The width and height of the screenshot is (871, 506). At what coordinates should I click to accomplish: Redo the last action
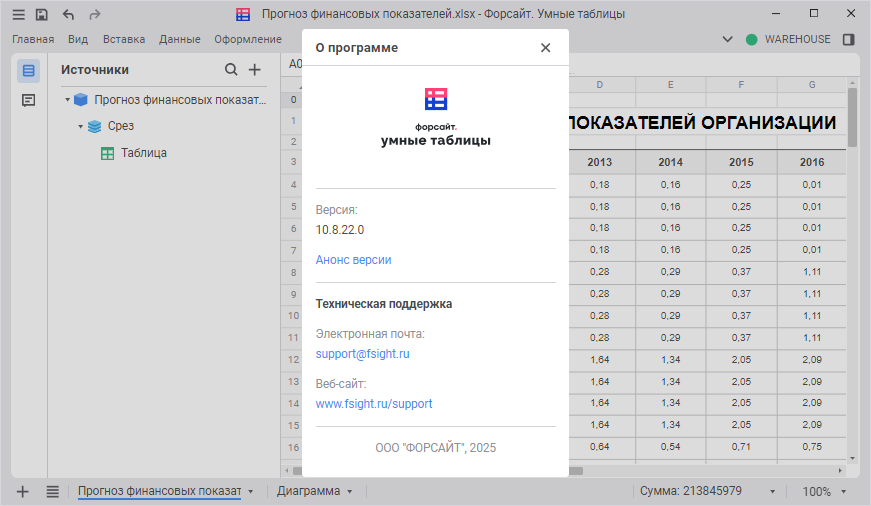(x=95, y=14)
